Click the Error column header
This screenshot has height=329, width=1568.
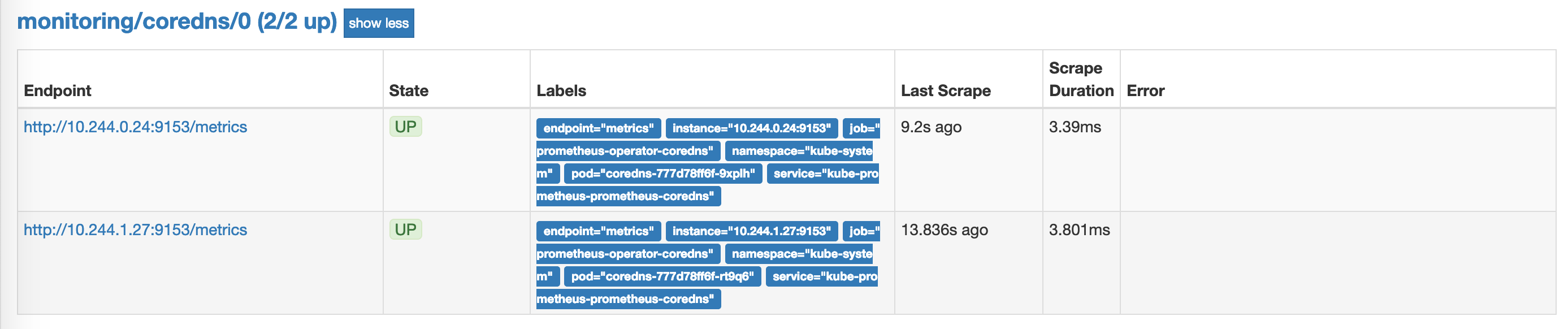[1146, 91]
